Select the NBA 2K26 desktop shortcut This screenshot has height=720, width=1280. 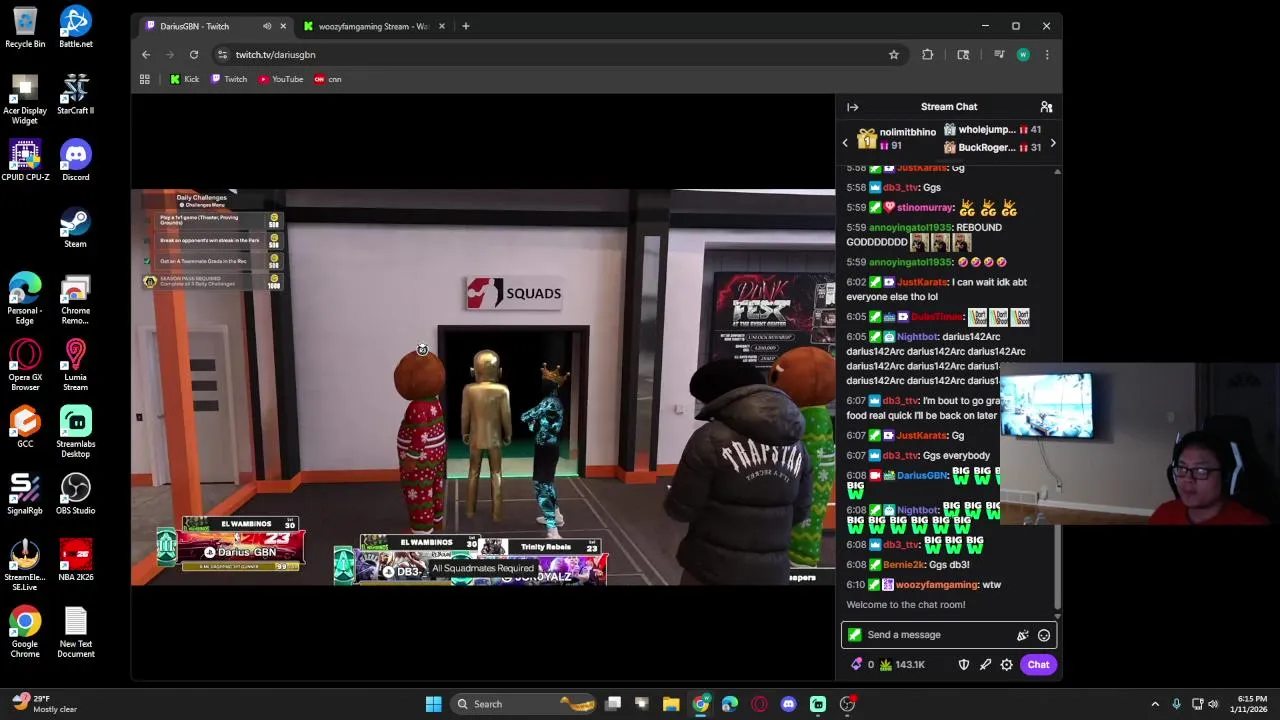tap(75, 560)
